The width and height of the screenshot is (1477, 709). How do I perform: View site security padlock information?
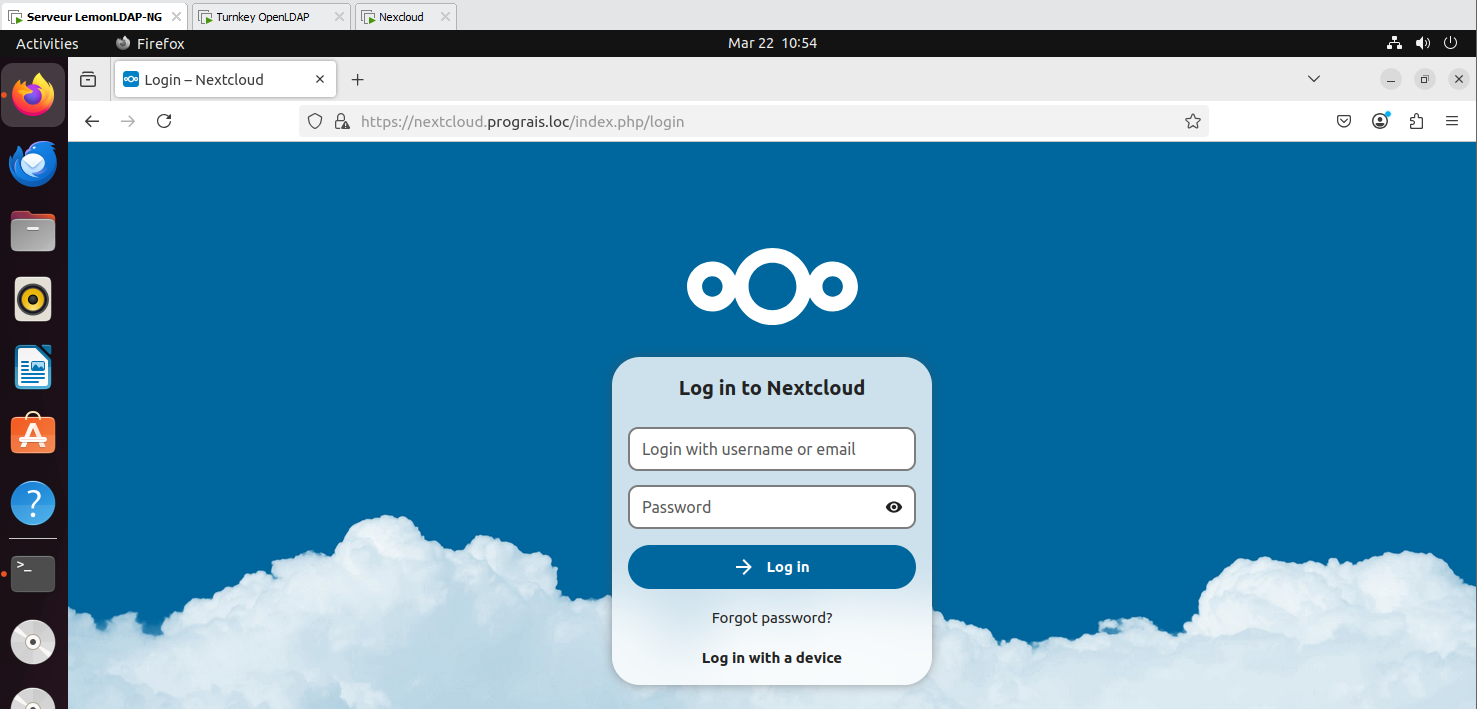tap(342, 121)
